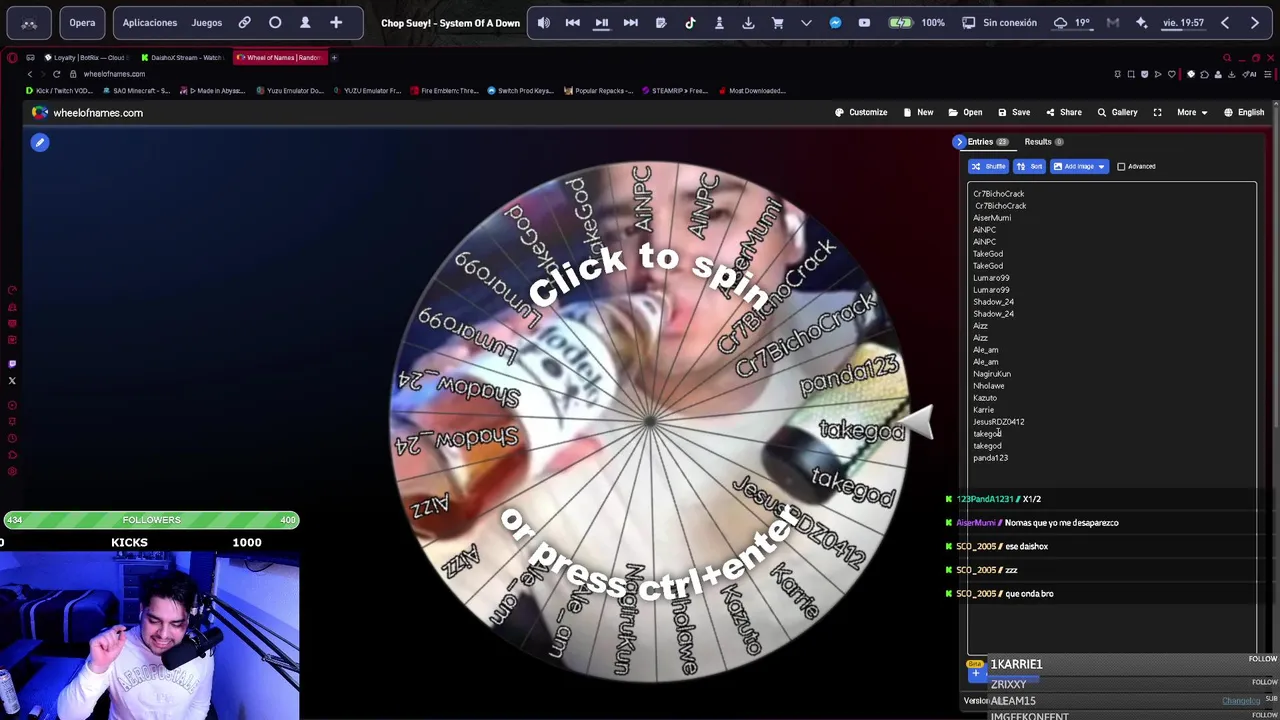Open the downloads tray icon

748,23
